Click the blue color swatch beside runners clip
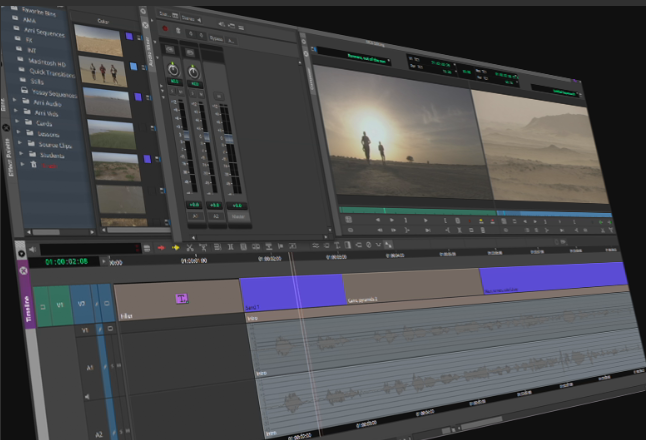Screen dimensions: 646x440 [x=133, y=66]
